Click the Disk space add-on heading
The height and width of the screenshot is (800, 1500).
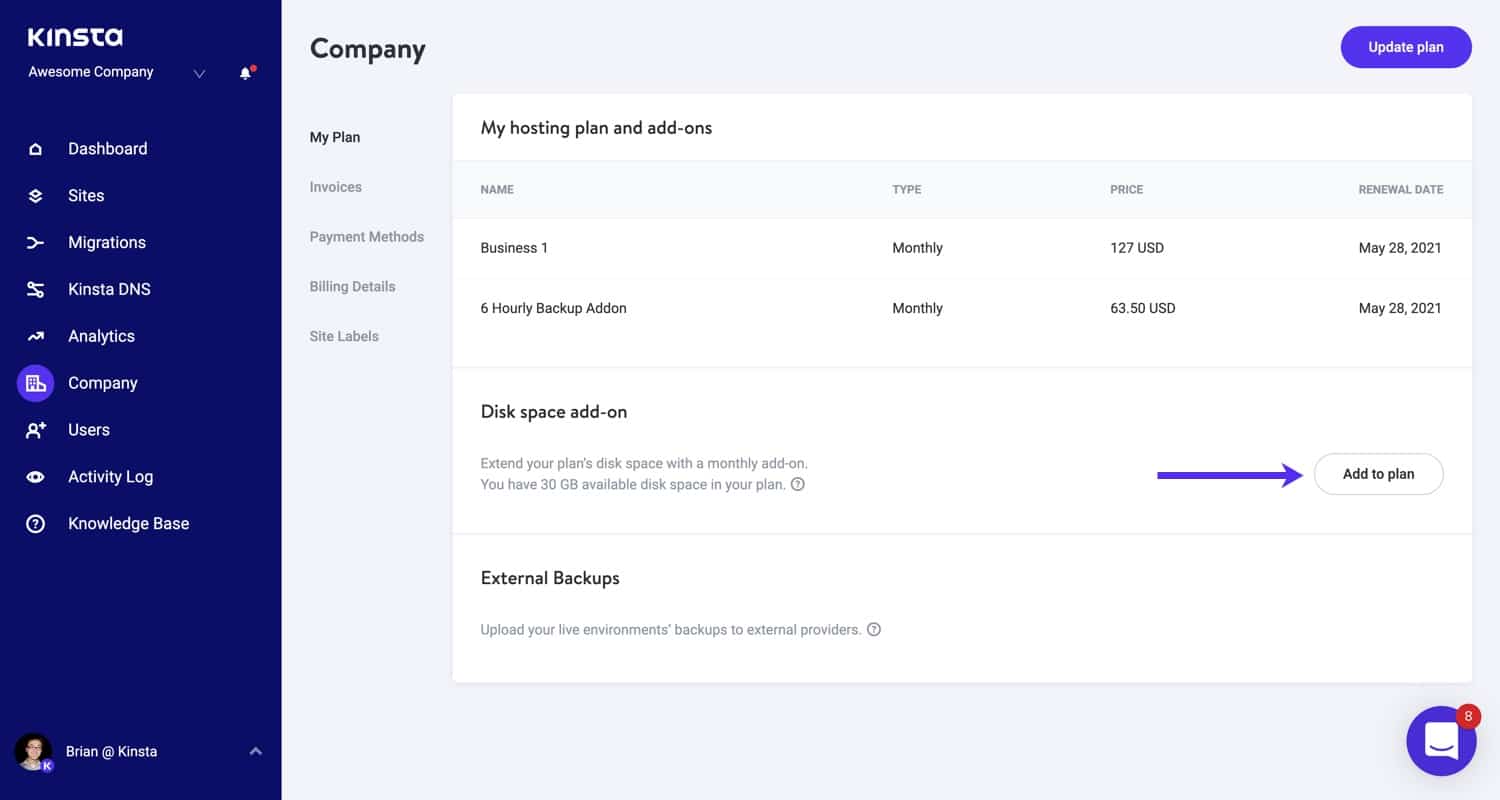coord(554,412)
